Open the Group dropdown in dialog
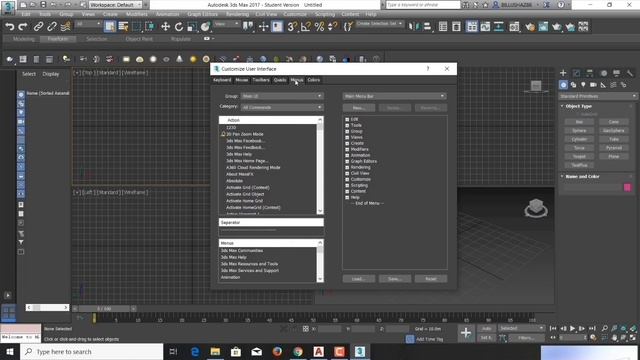This screenshot has width=640, height=360. click(x=282, y=96)
